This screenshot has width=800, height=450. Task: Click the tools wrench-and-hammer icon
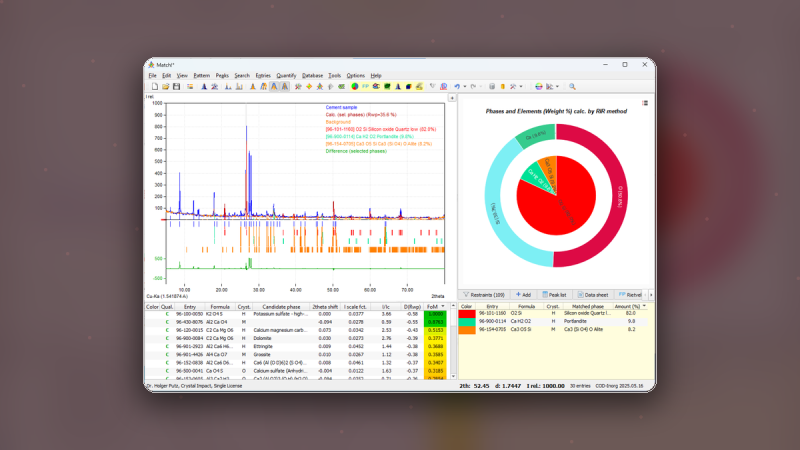click(x=513, y=87)
